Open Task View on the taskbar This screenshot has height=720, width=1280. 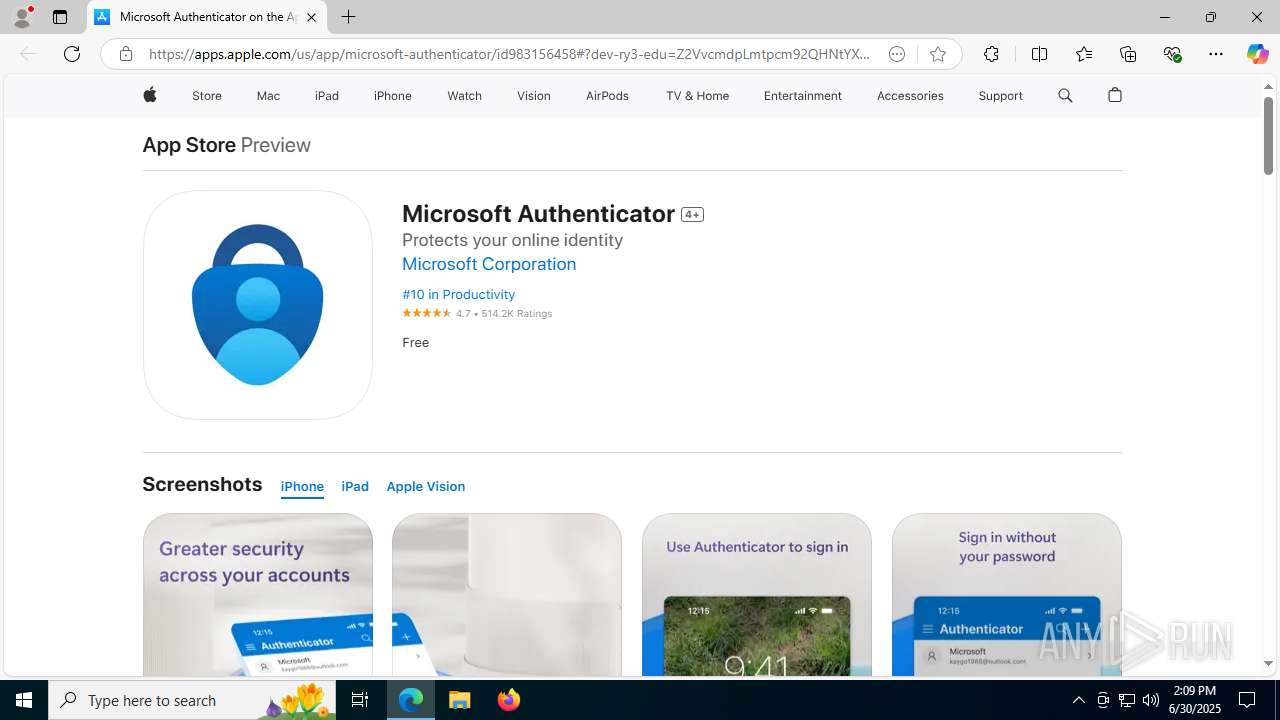pos(360,700)
